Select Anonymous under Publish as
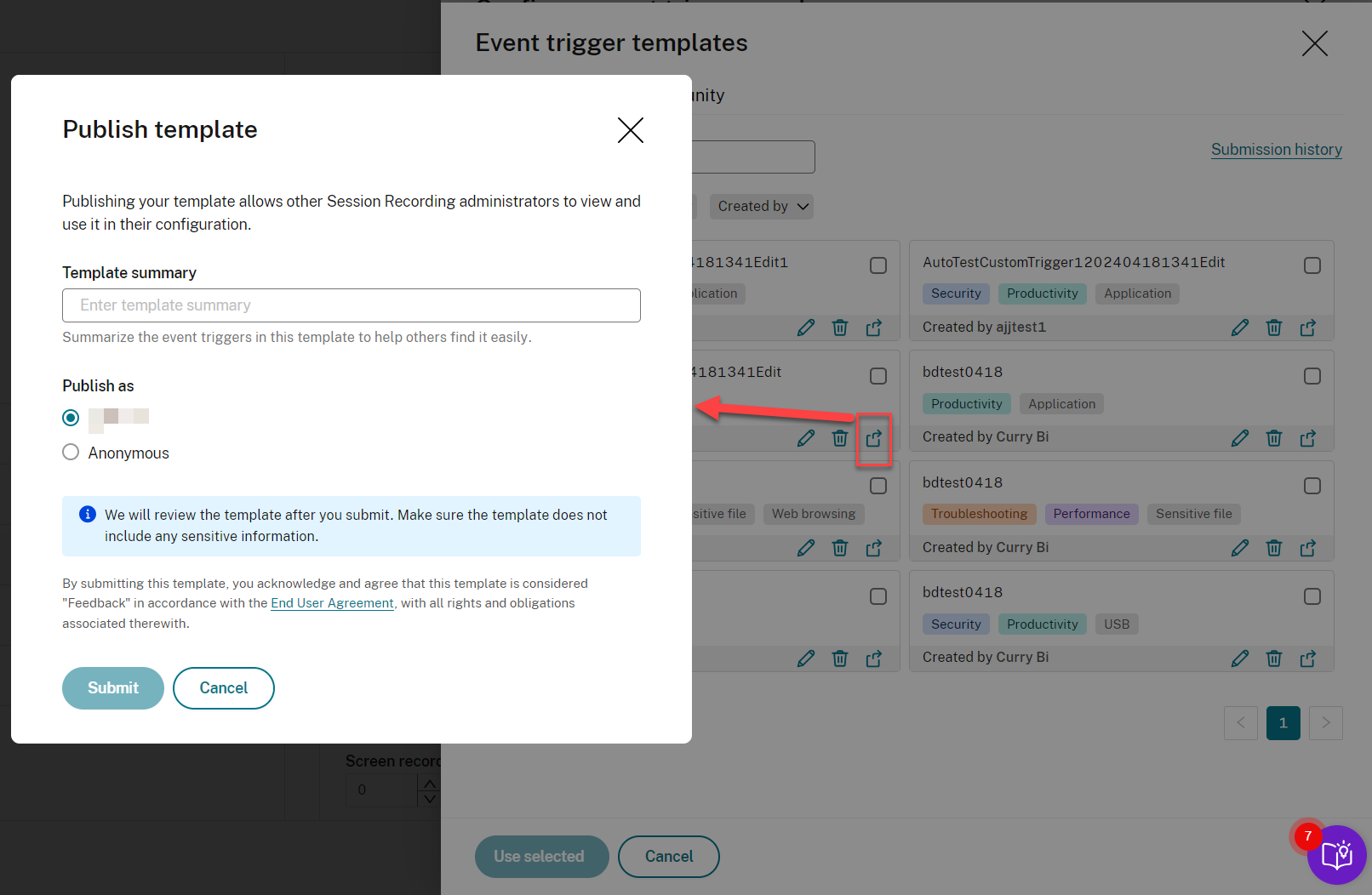Image resolution: width=1372 pixels, height=895 pixels. coord(71,452)
